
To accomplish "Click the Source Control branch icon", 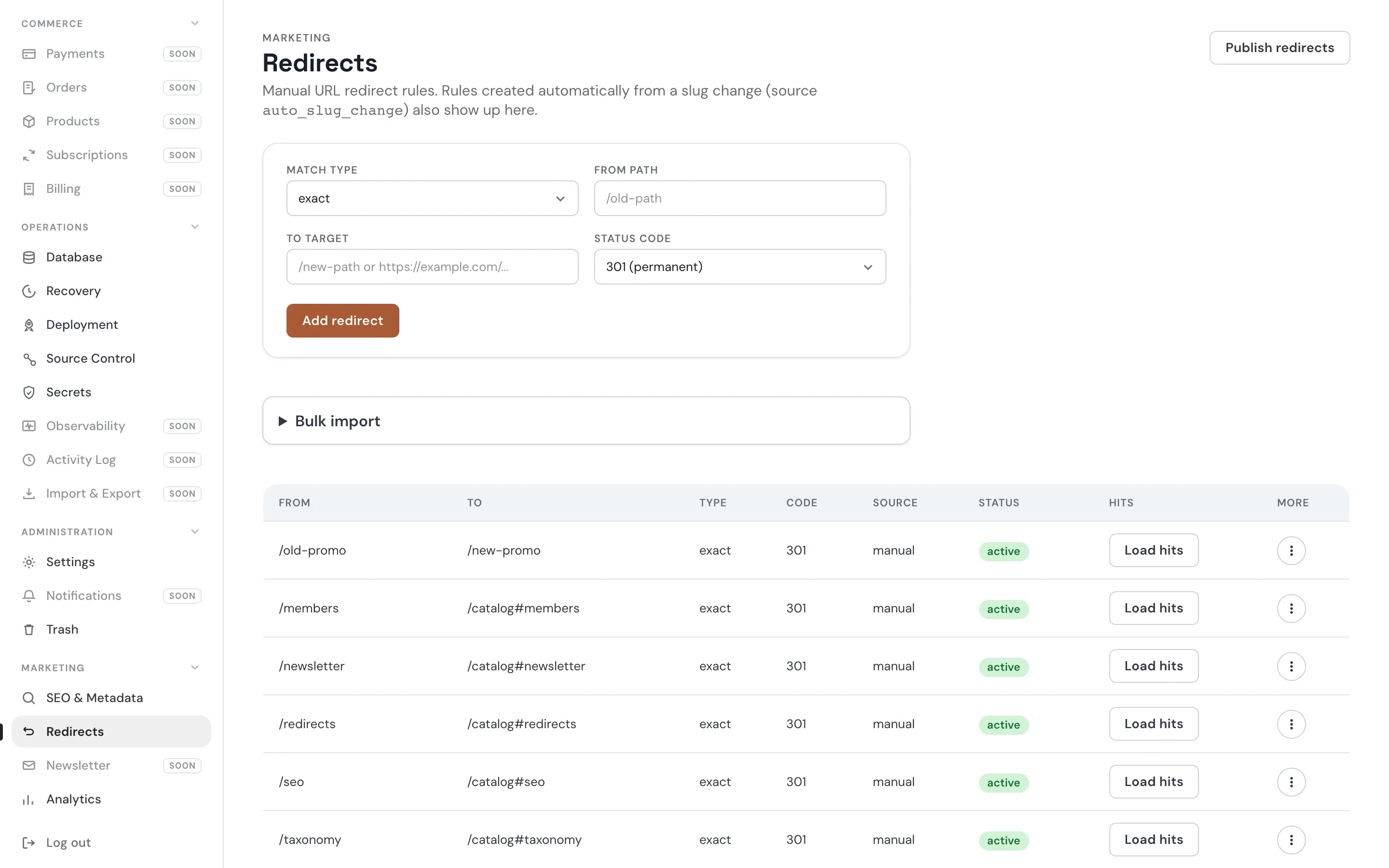I will tap(29, 359).
